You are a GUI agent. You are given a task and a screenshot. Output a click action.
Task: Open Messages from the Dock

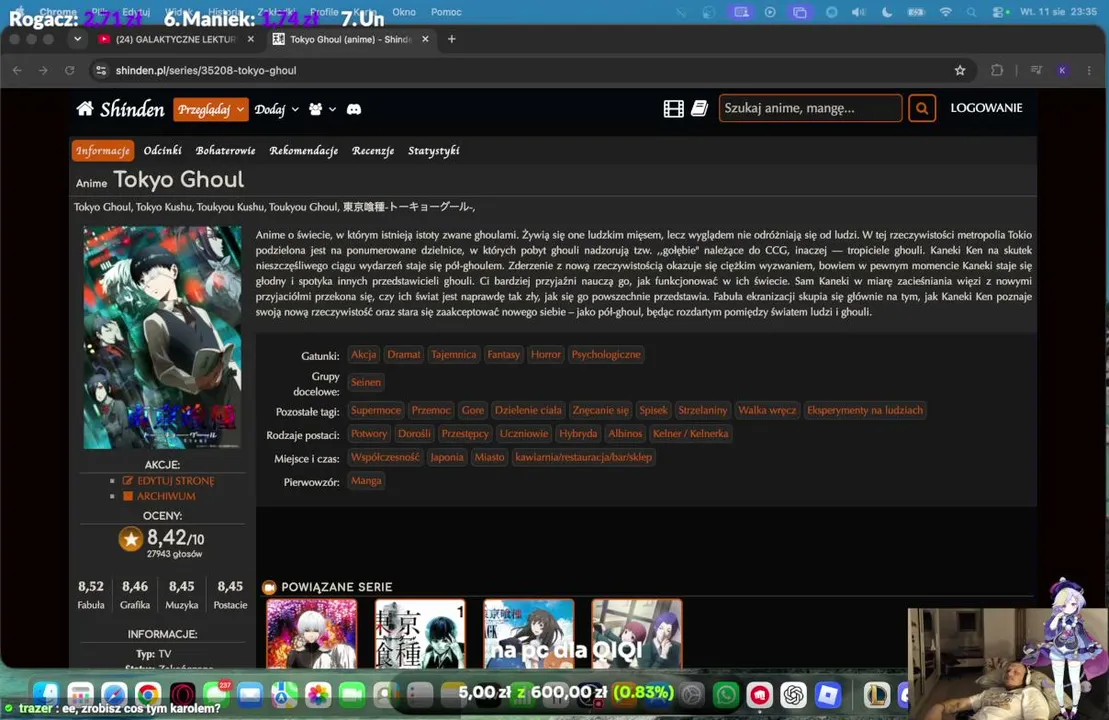[216, 695]
